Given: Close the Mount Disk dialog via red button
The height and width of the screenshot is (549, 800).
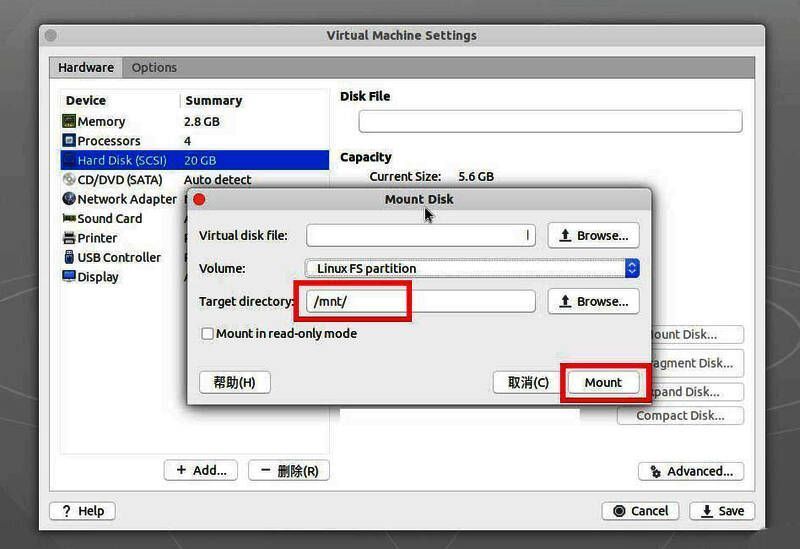Looking at the screenshot, I should (x=199, y=200).
